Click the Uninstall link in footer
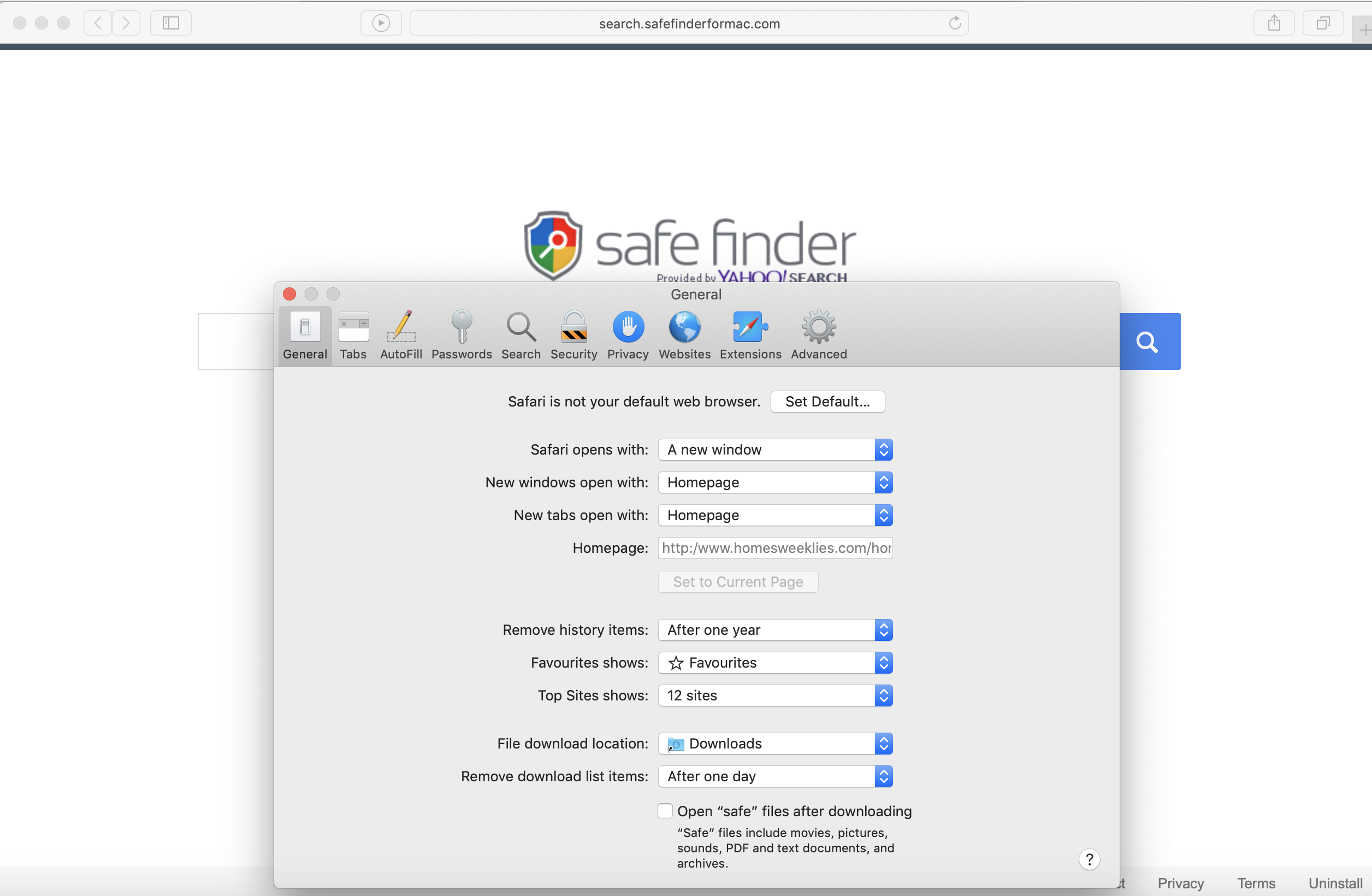Image resolution: width=1372 pixels, height=896 pixels. (x=1334, y=883)
